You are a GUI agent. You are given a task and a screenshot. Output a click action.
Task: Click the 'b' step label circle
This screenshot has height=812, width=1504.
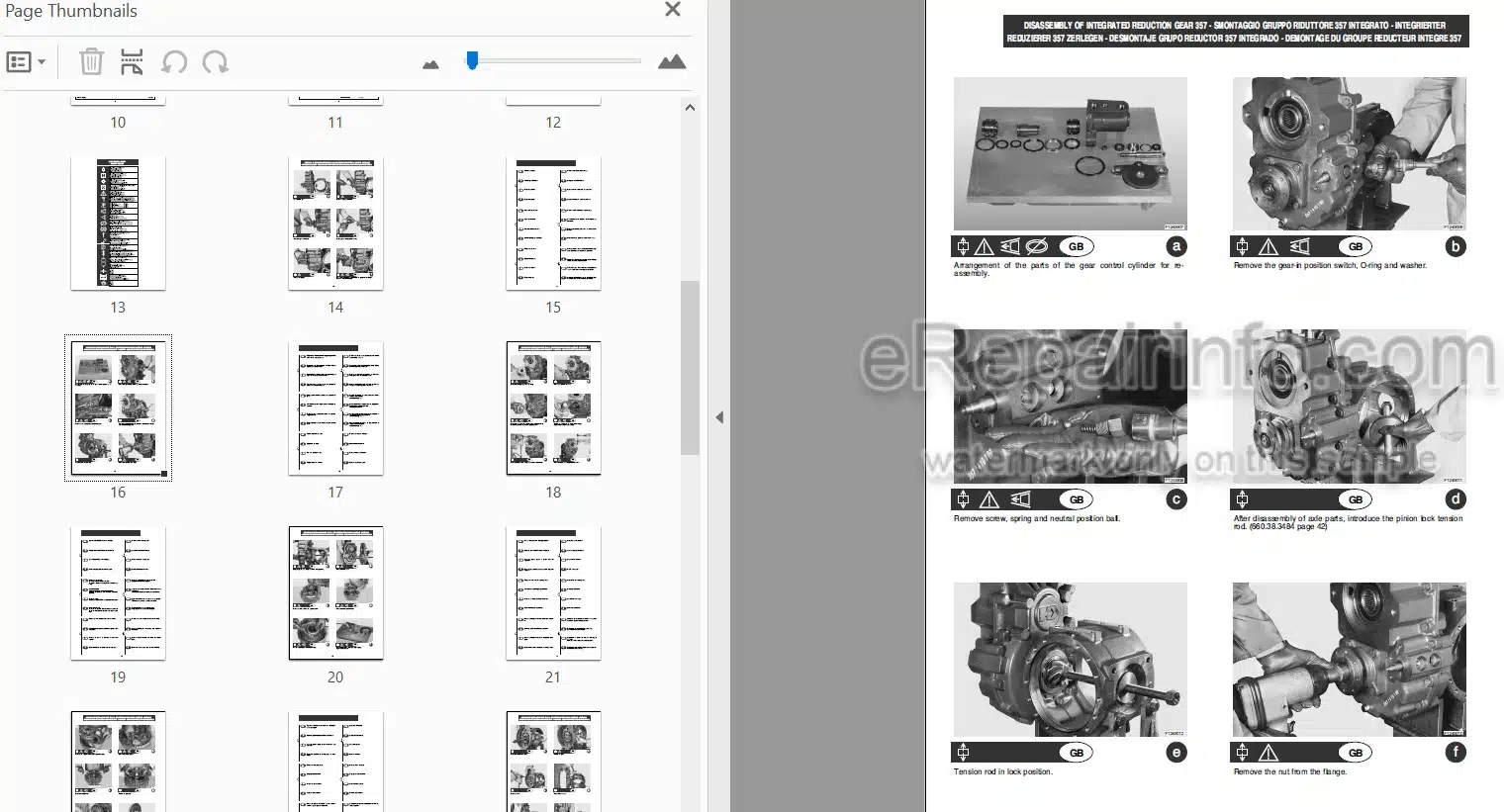point(1456,246)
